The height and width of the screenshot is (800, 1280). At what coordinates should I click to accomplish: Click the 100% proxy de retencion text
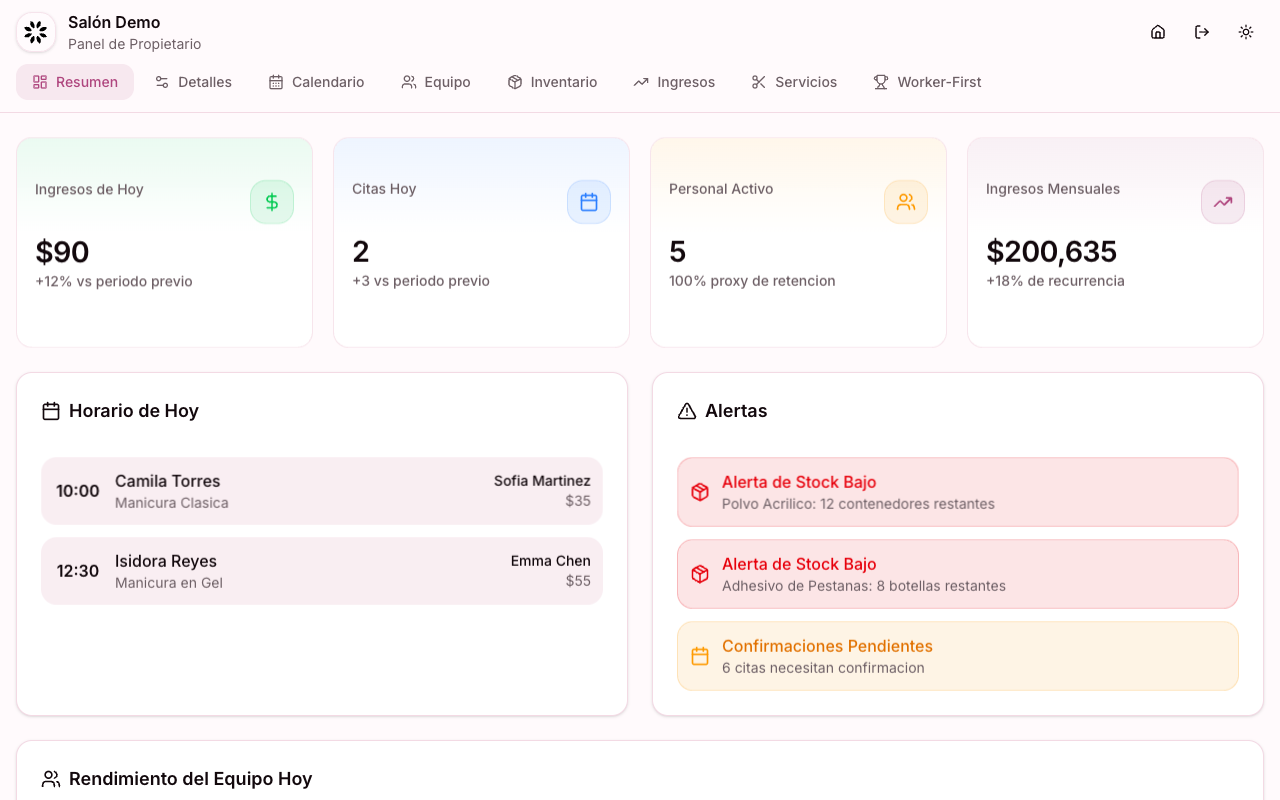[x=752, y=281]
